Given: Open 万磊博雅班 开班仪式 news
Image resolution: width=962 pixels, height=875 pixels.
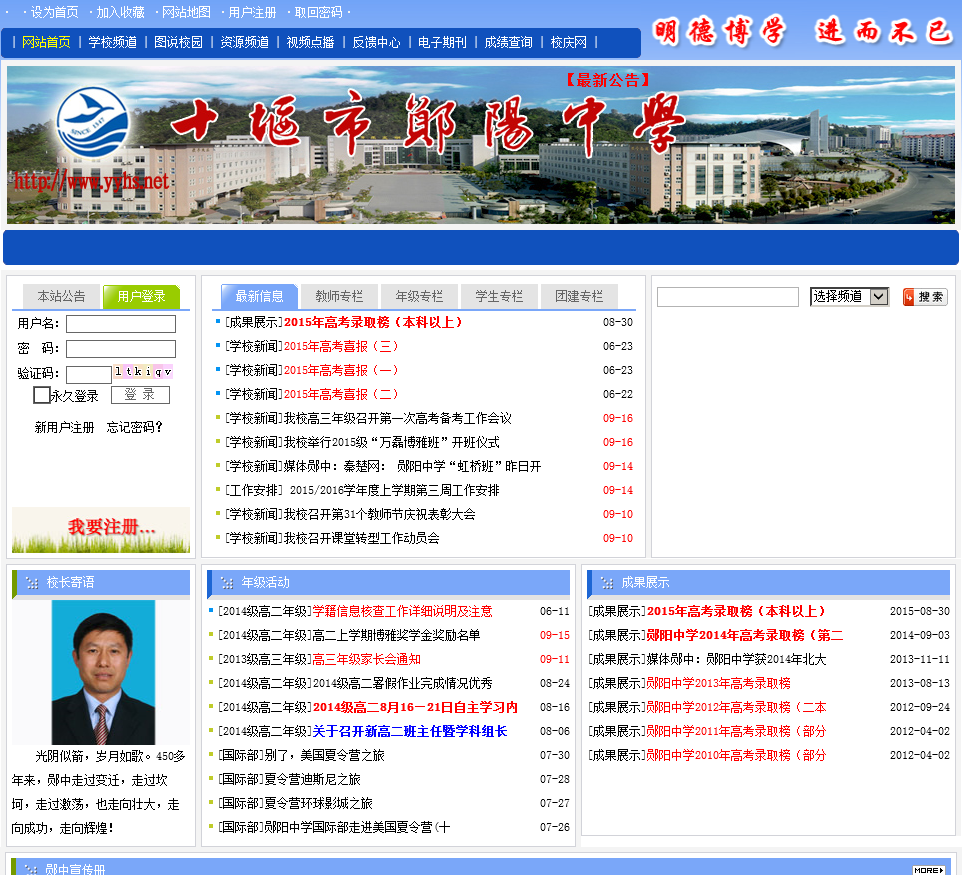Looking at the screenshot, I should [391, 442].
